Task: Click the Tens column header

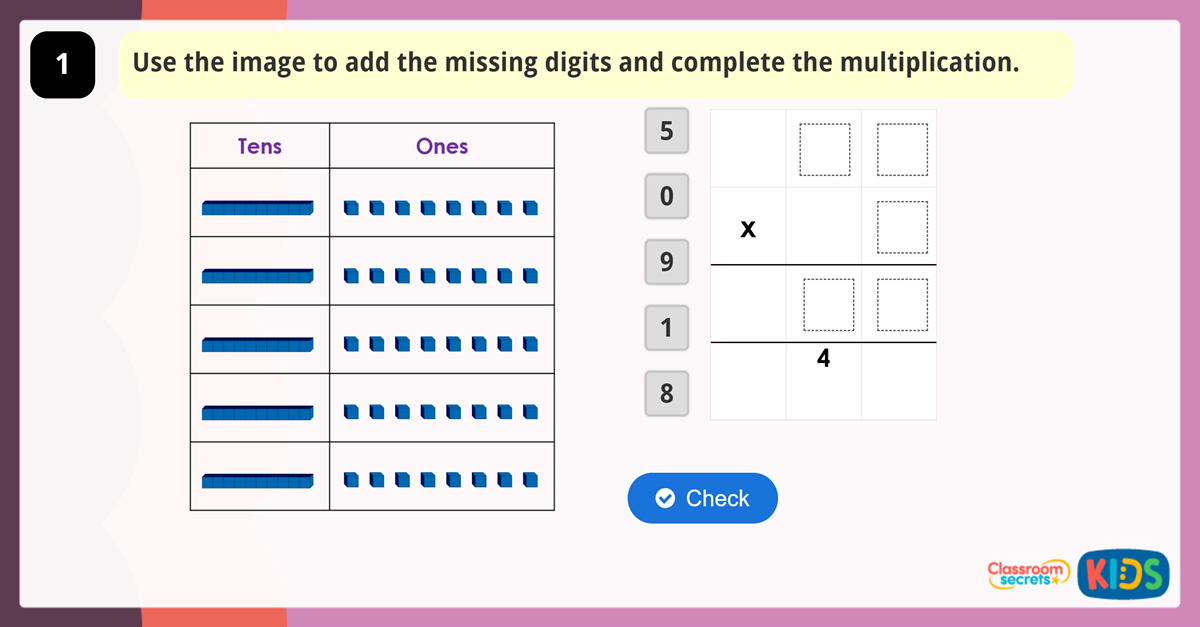Action: (260, 146)
